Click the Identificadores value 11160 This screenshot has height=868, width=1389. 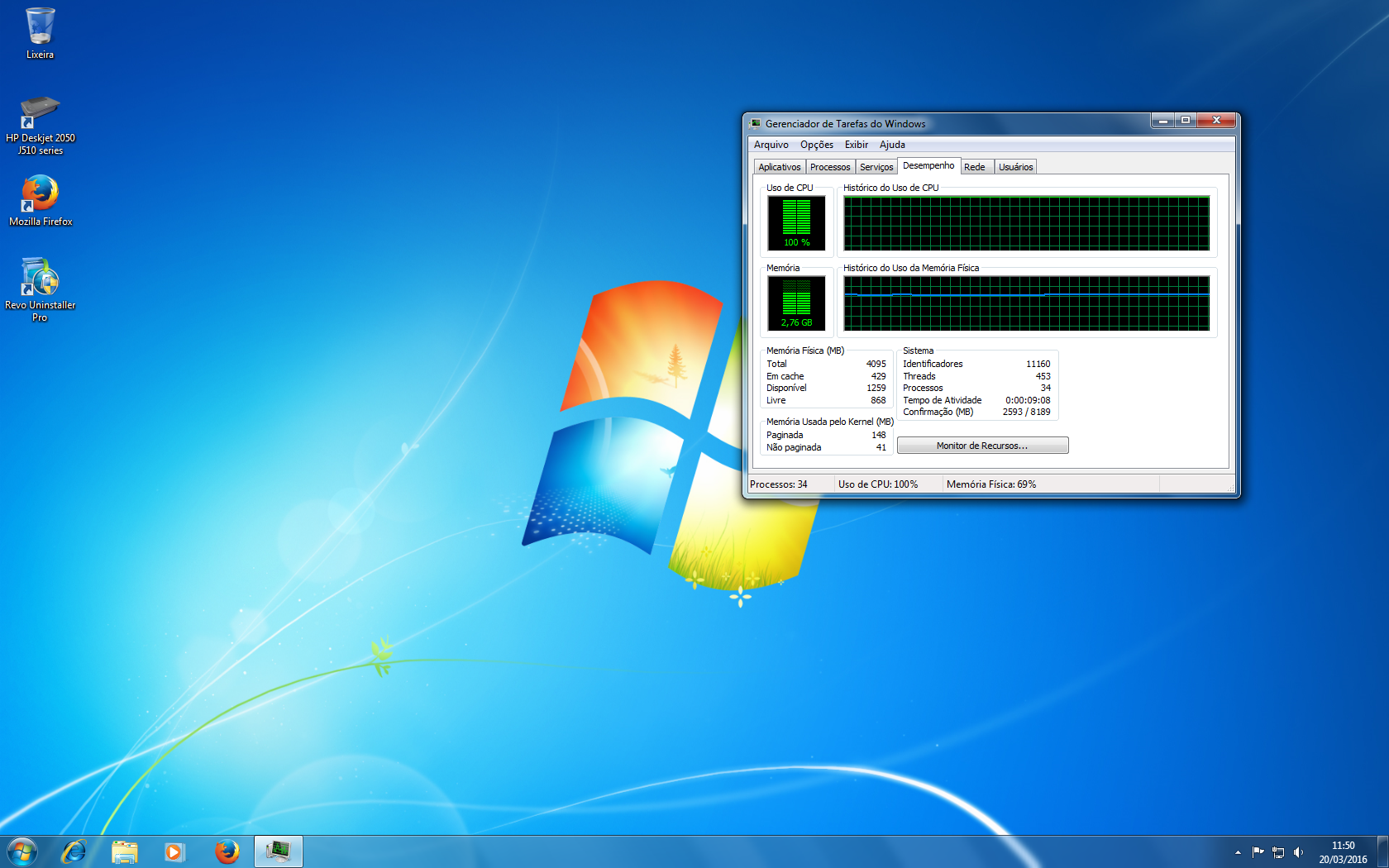[x=1038, y=364]
